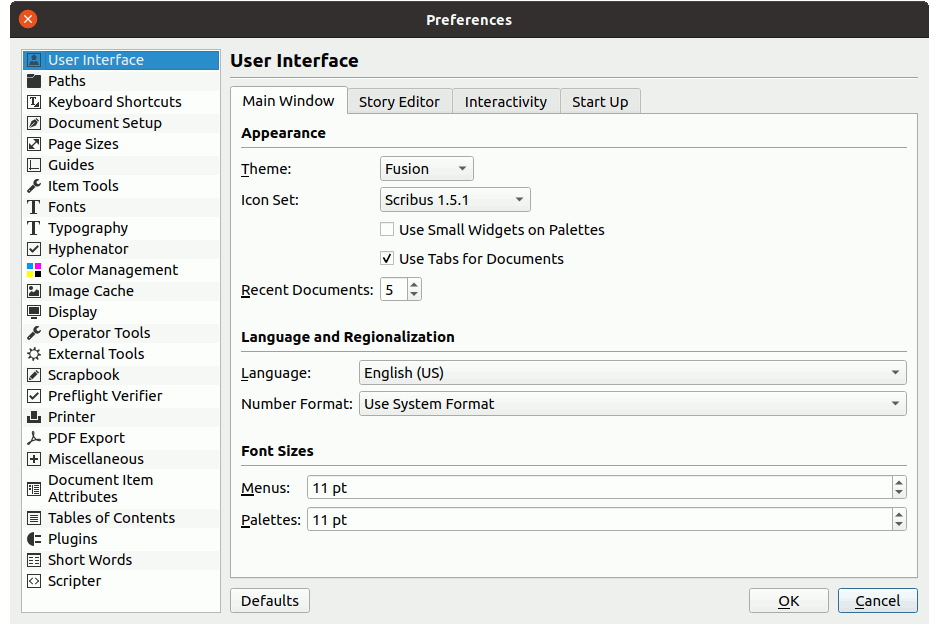Select the Printer icon in sidebar
939x634 pixels.
pyautogui.click(x=34, y=417)
